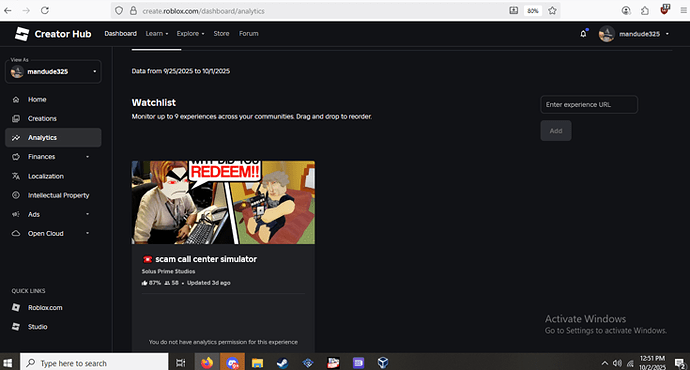Viewport: 690px width, 370px height.
Task: Open the Forum nav item
Action: pos(249,33)
